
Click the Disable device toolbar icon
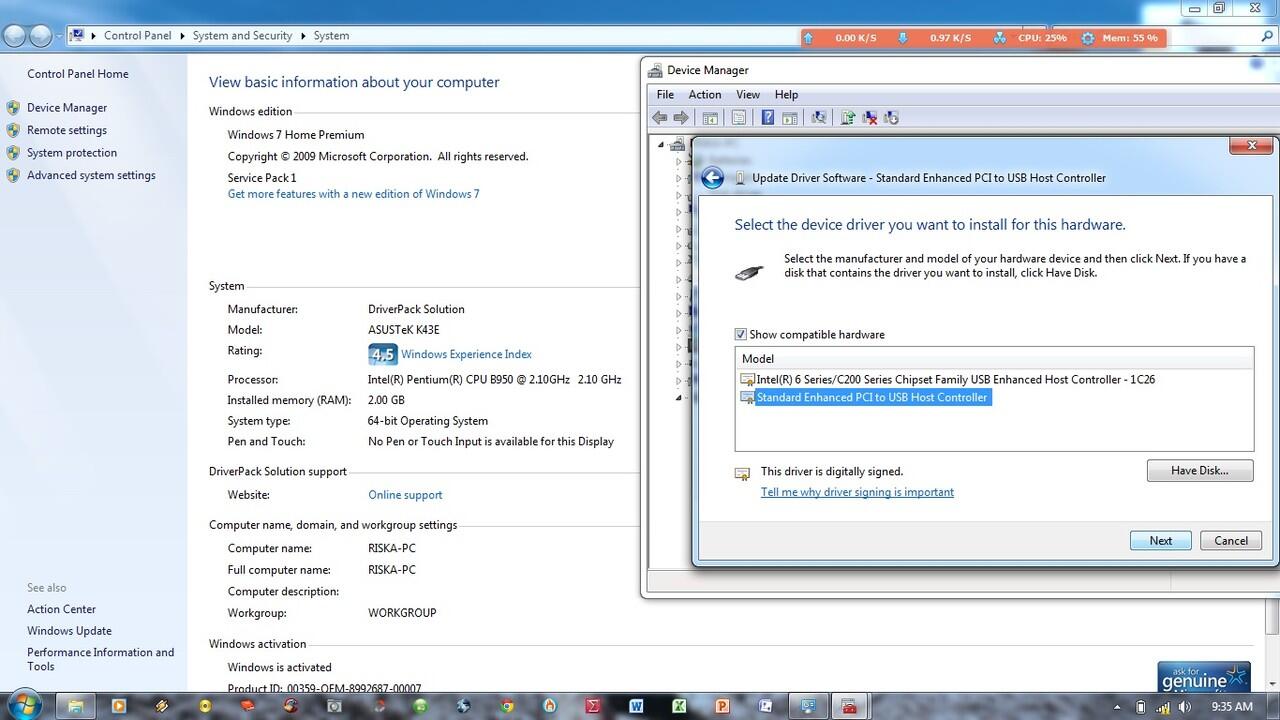point(892,118)
